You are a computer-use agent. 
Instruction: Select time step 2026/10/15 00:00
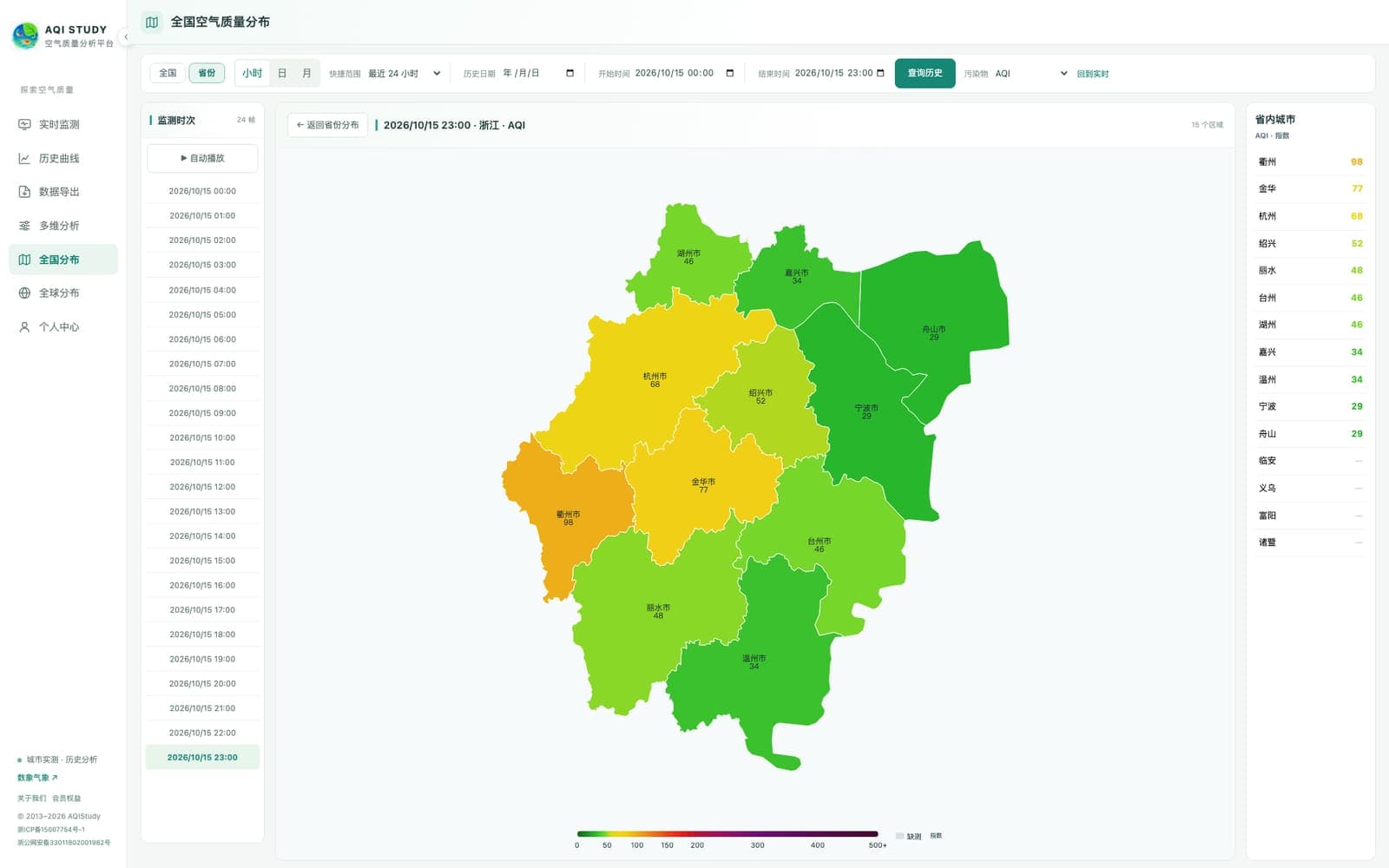point(202,191)
